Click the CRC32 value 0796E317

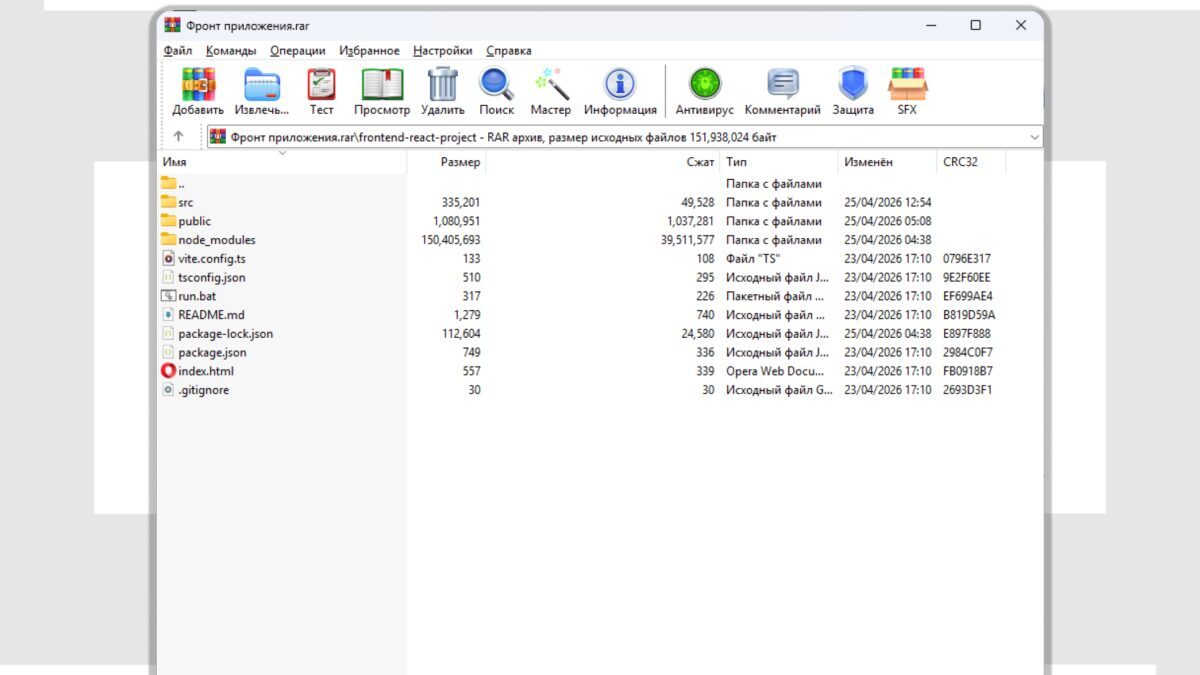pyautogui.click(x=968, y=258)
